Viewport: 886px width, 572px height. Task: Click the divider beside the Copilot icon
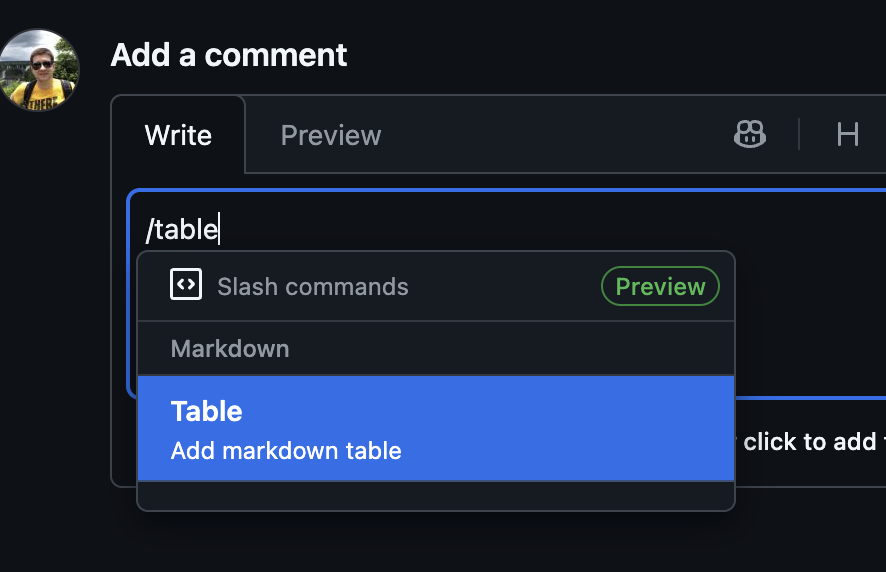(799, 134)
